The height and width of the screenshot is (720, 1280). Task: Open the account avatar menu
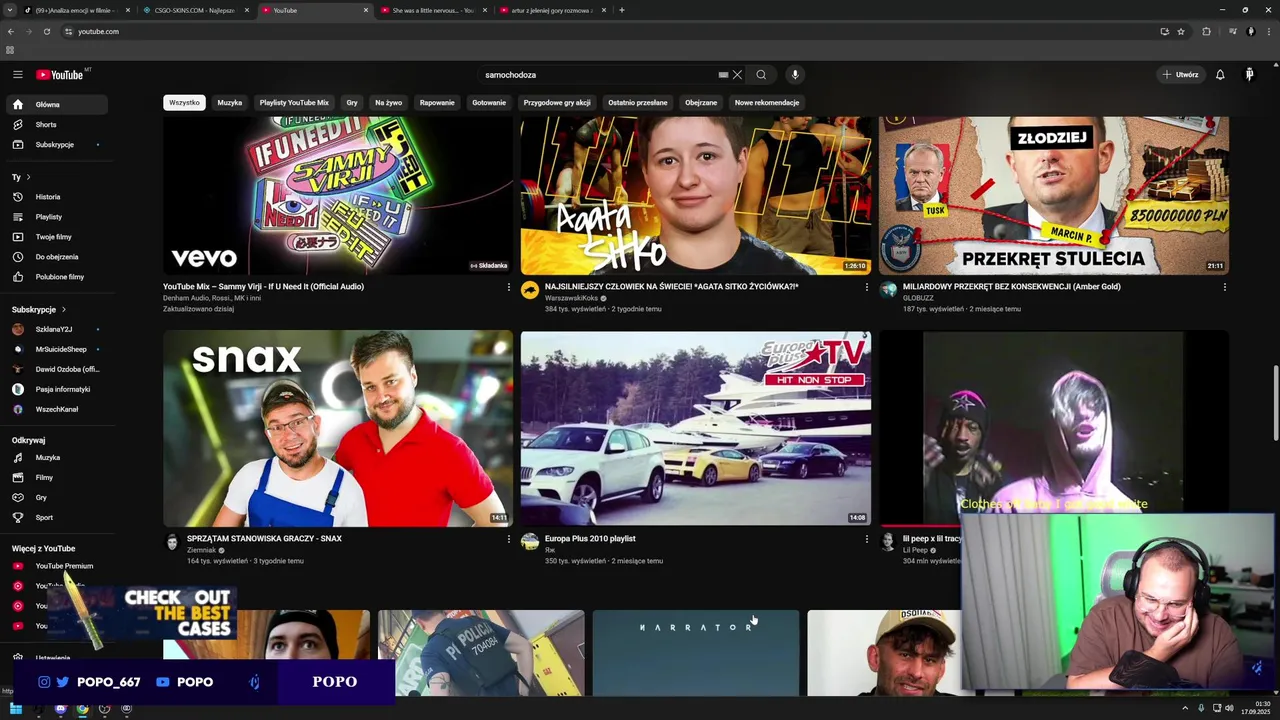pos(1249,75)
